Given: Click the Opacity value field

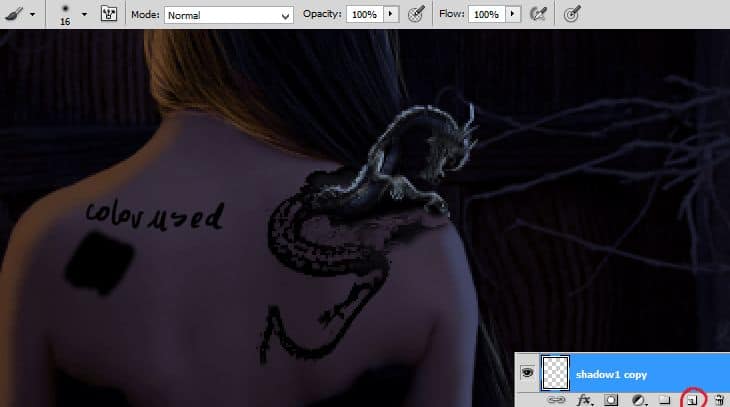Looking at the screenshot, I should click(364, 15).
